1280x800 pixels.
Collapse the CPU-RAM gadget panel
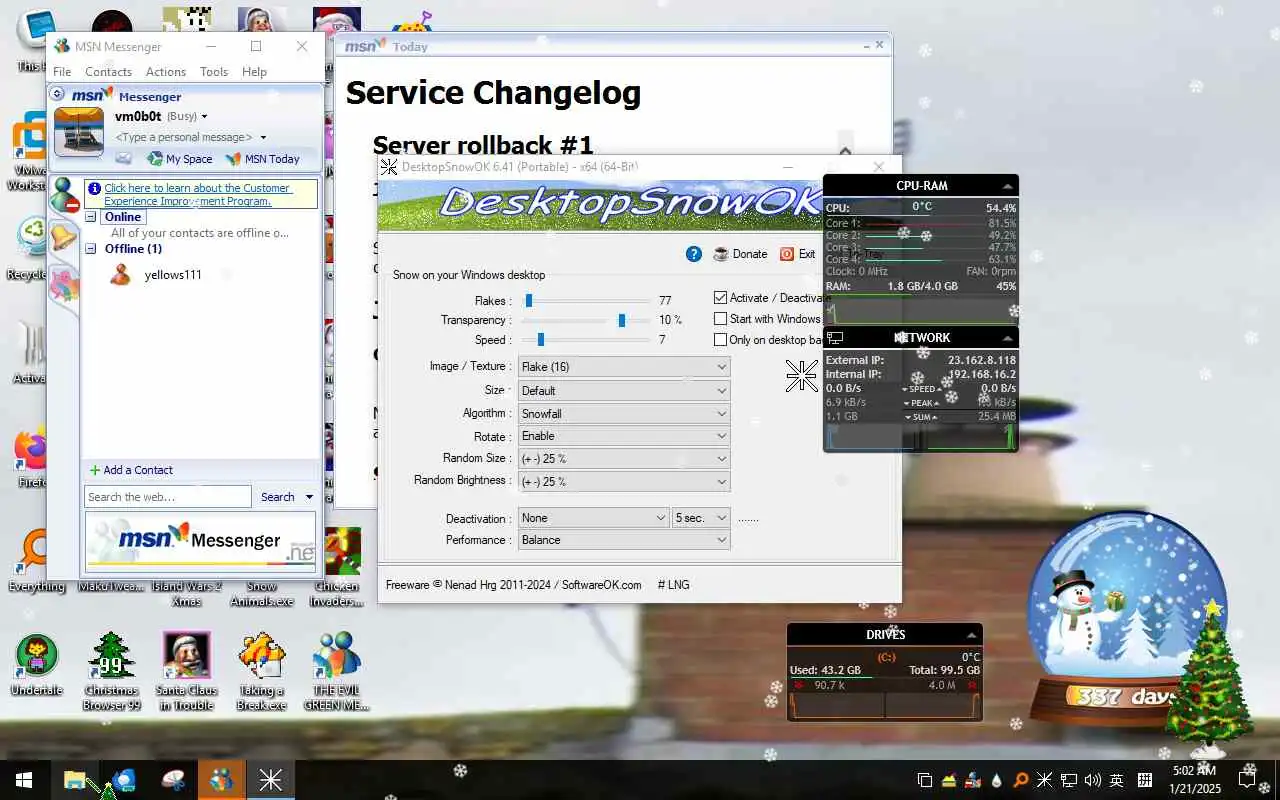(1007, 186)
